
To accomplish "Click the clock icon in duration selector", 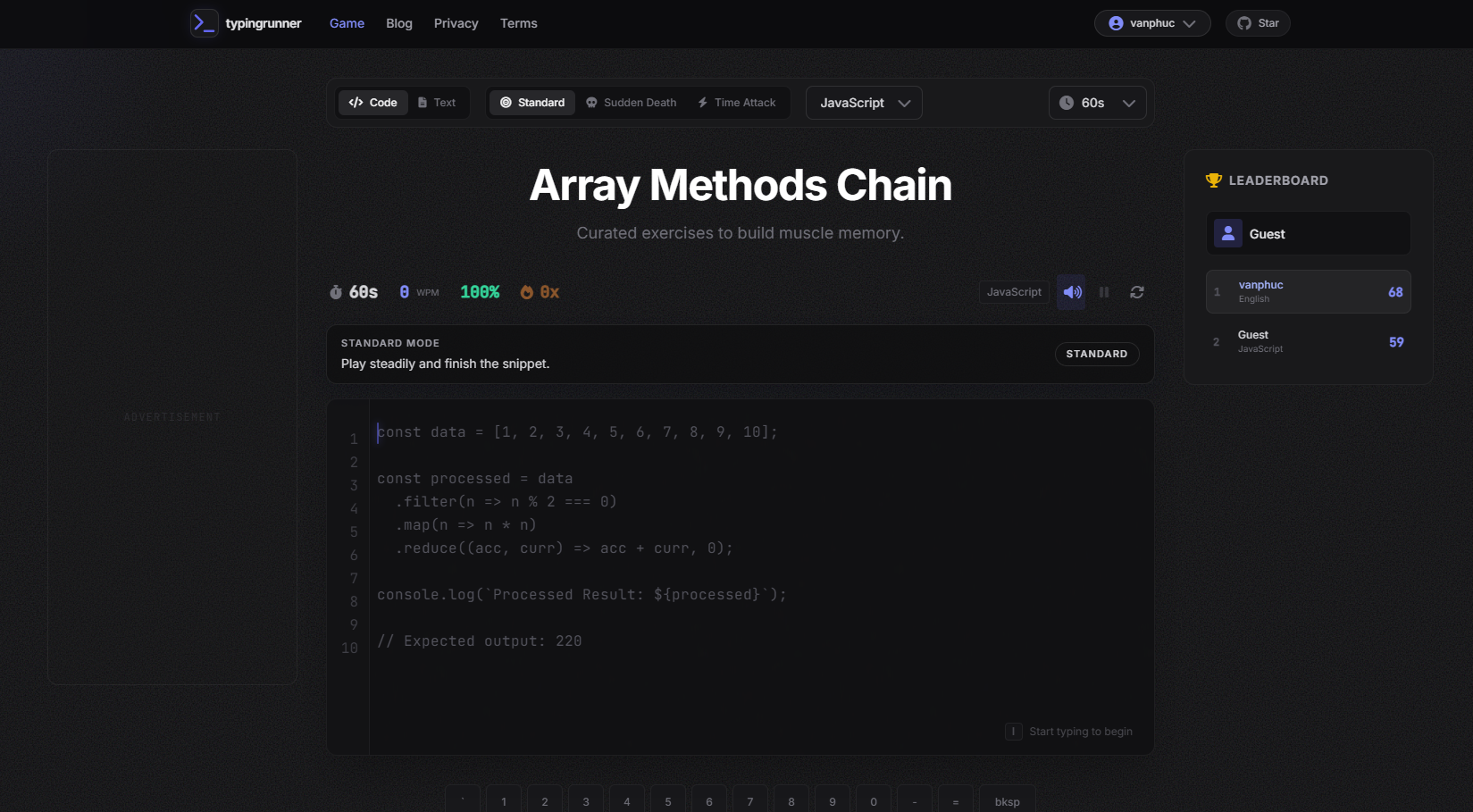I will click(1067, 103).
